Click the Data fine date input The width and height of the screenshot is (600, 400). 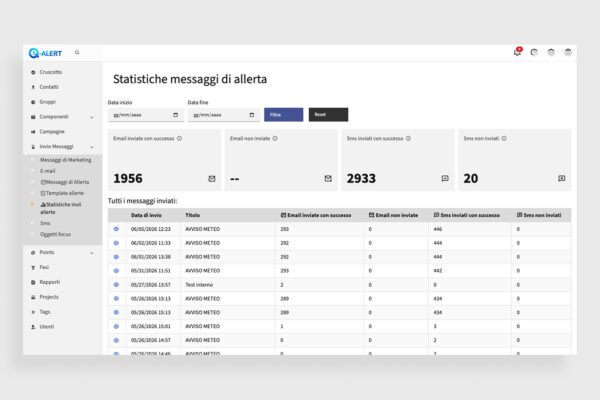coord(224,115)
